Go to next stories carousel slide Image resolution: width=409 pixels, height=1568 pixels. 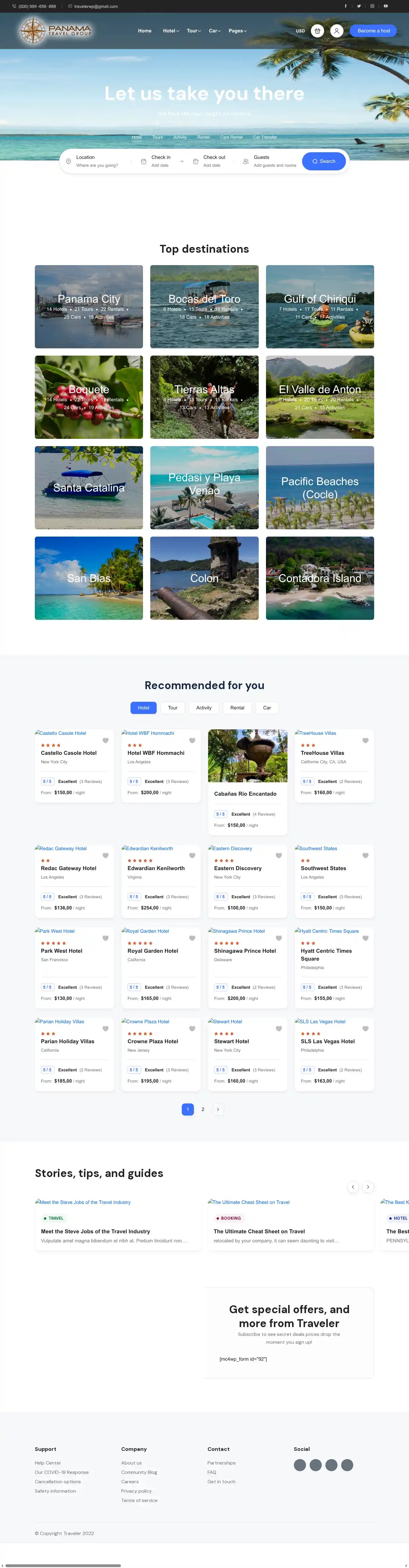point(367,1187)
